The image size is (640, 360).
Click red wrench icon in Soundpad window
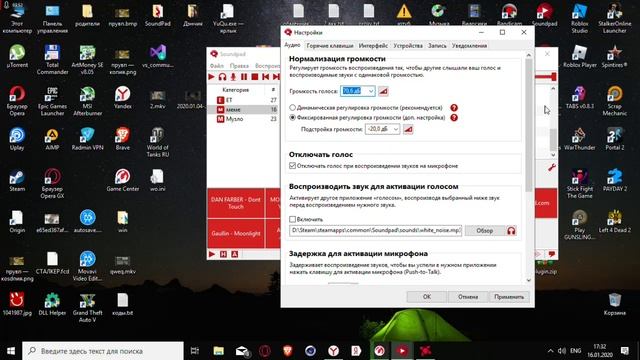pos(551,167)
